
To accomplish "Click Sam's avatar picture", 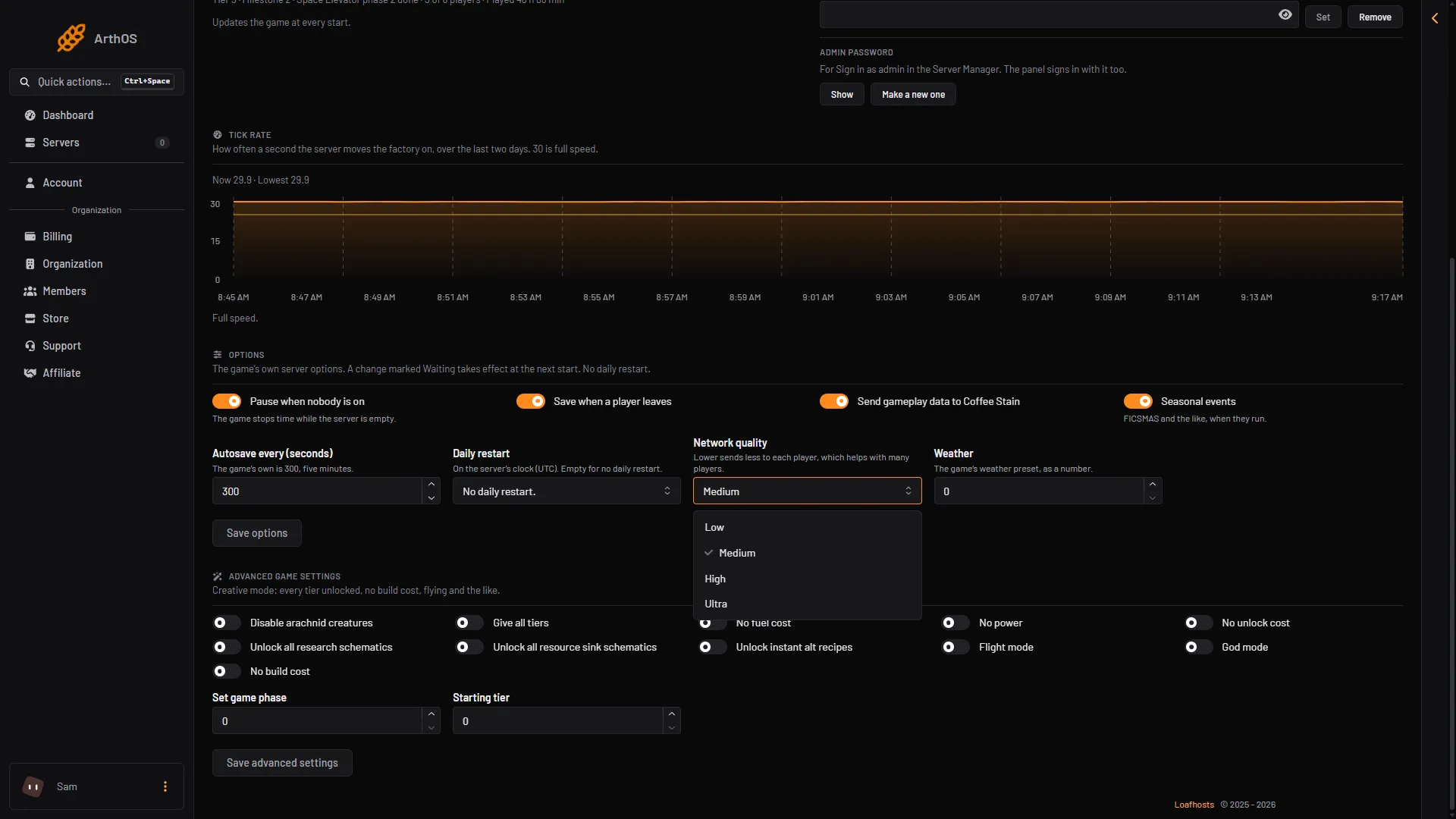I will coord(33,786).
